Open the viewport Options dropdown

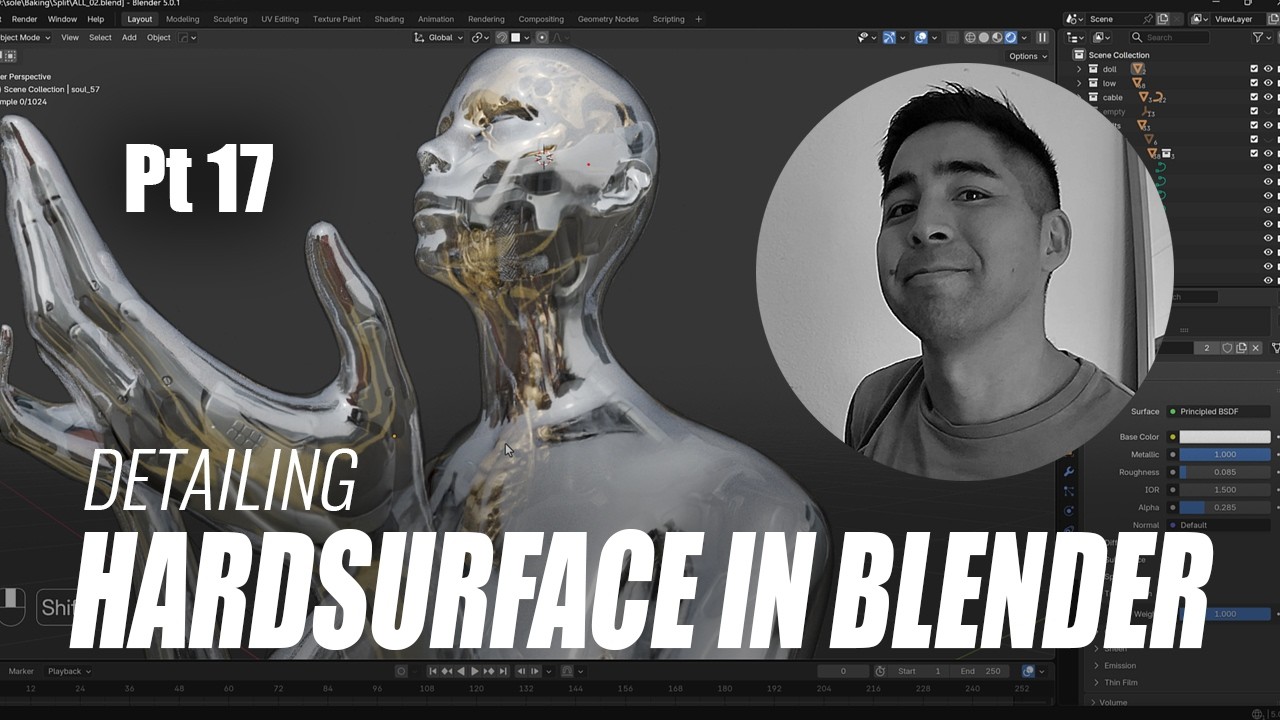point(1028,56)
